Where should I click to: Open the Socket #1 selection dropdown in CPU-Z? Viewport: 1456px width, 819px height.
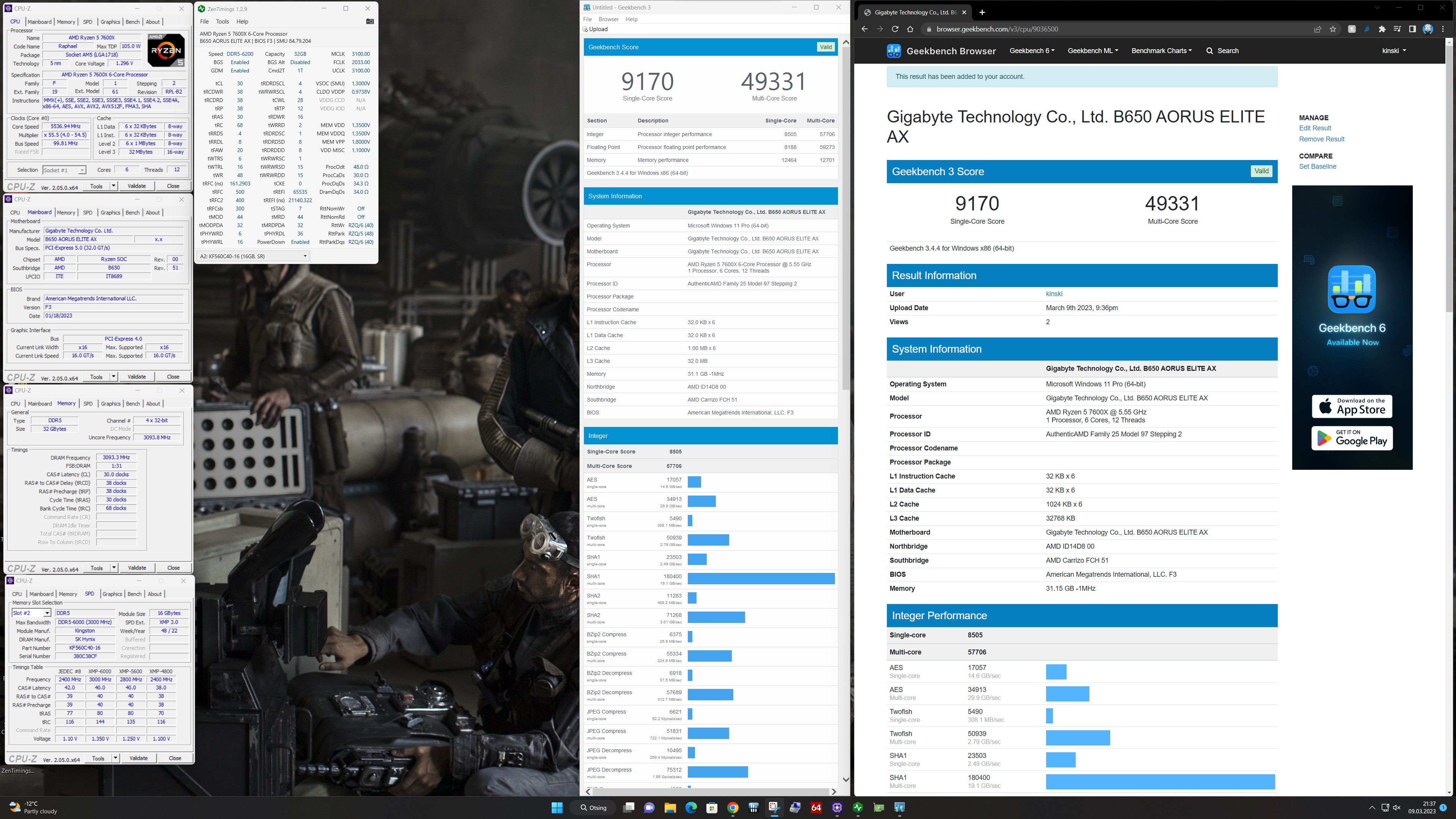pos(64,170)
